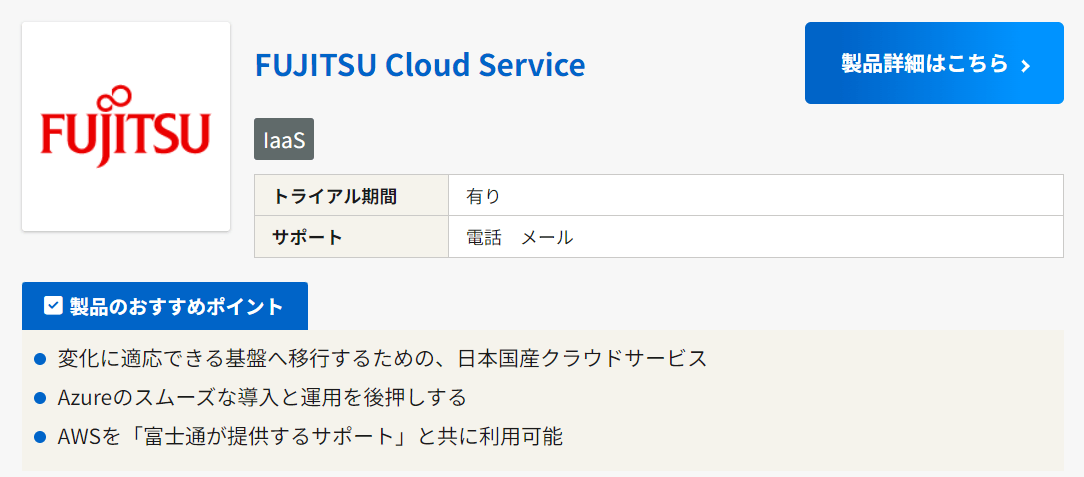Click the 製品詳細はこちら label text
The image size is (1084, 477).
coord(924,63)
